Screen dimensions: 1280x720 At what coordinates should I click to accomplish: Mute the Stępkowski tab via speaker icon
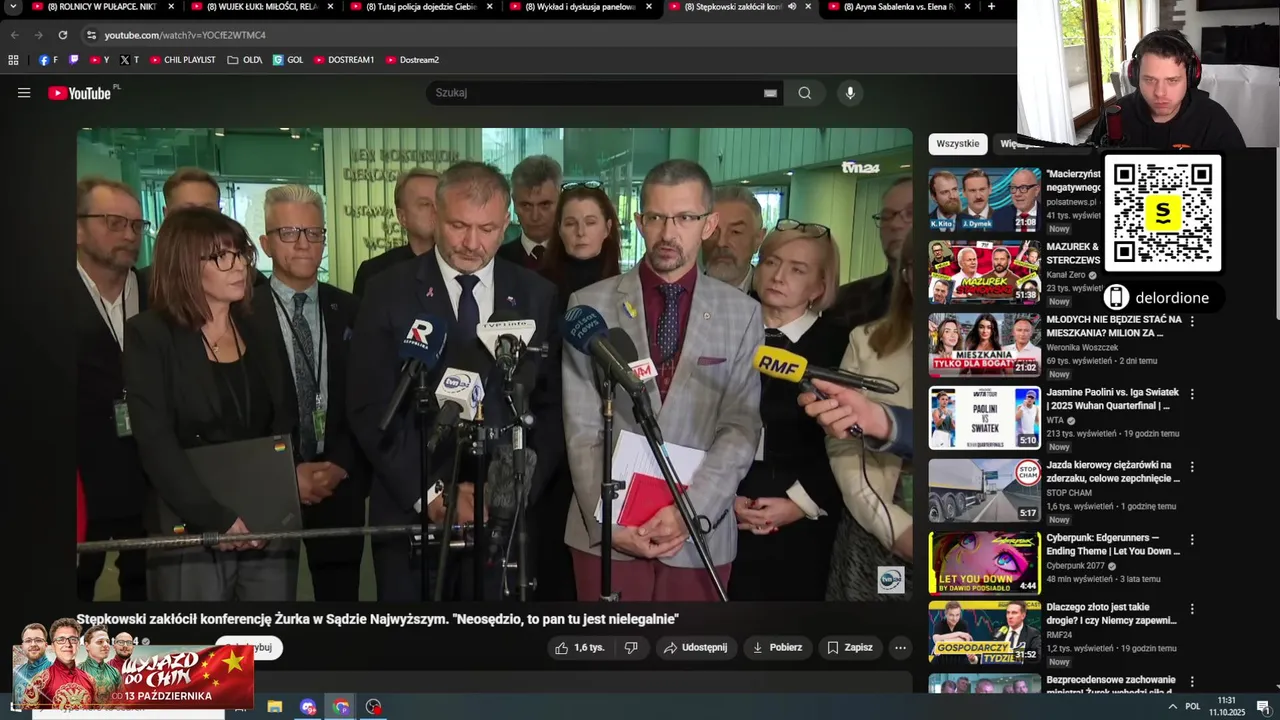pyautogui.click(x=791, y=7)
